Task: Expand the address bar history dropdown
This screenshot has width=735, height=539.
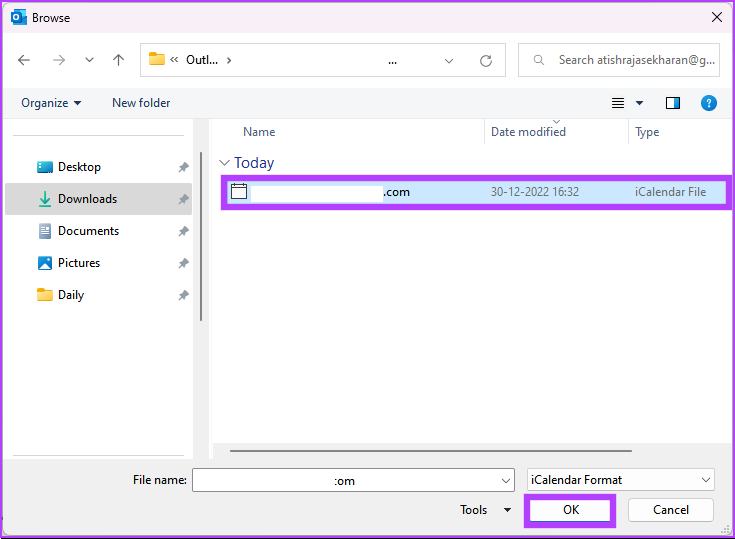Action: [x=449, y=60]
